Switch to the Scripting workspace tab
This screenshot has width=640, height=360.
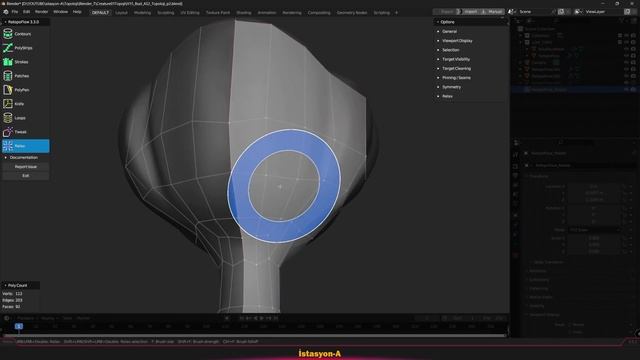coord(382,13)
